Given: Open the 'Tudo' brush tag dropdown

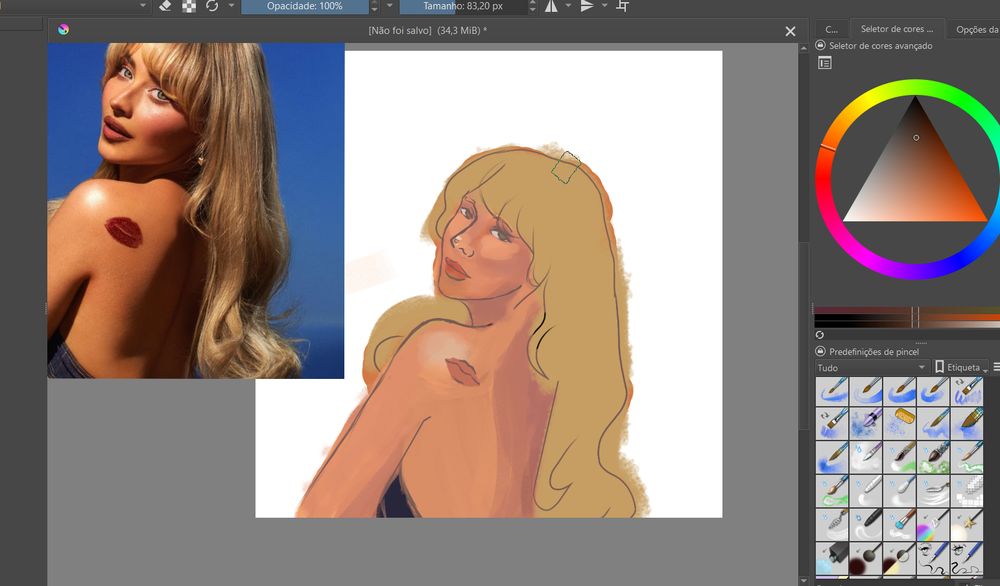Looking at the screenshot, I should 870,367.
